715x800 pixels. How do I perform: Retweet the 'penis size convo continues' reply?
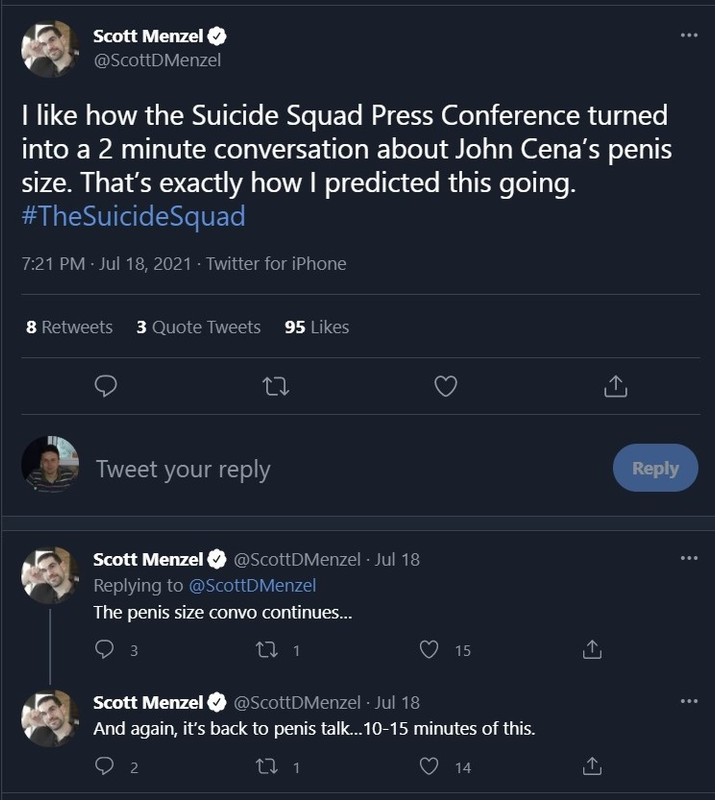pyautogui.click(x=267, y=650)
